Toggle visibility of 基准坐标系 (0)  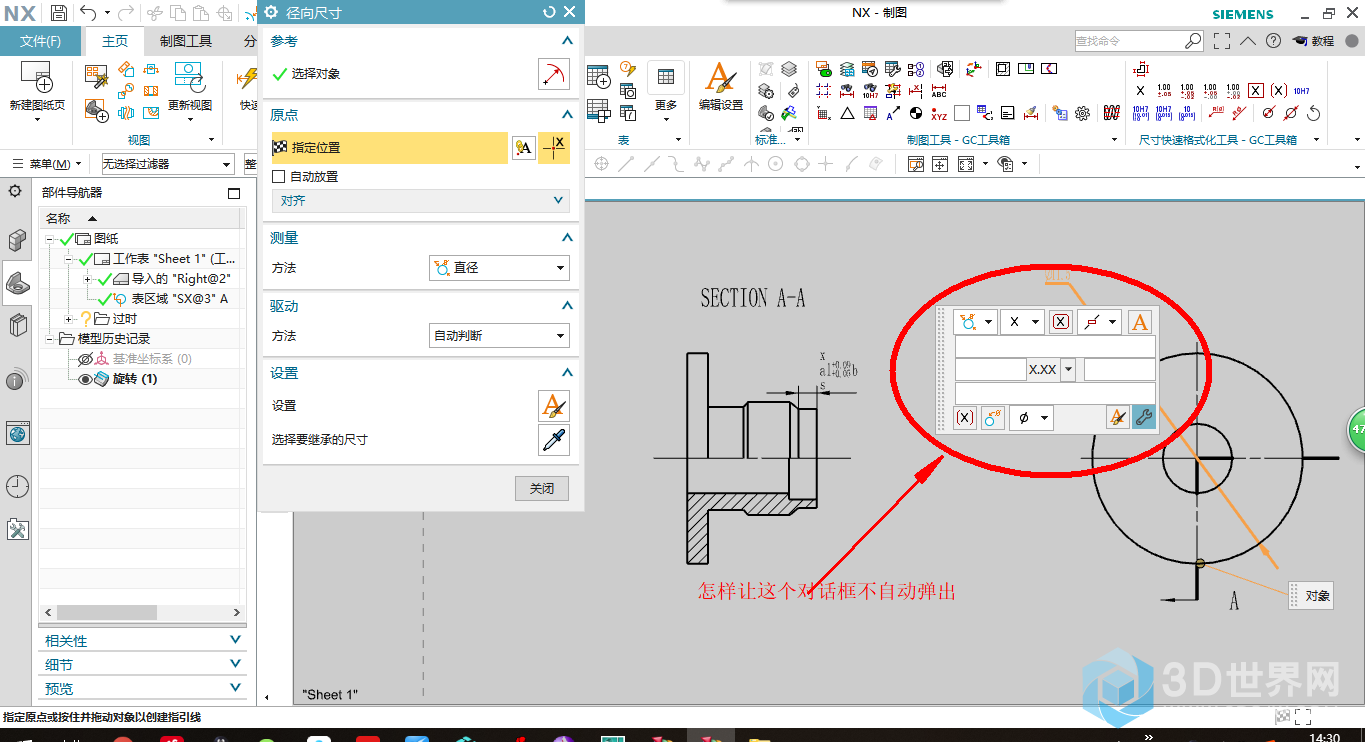point(85,359)
